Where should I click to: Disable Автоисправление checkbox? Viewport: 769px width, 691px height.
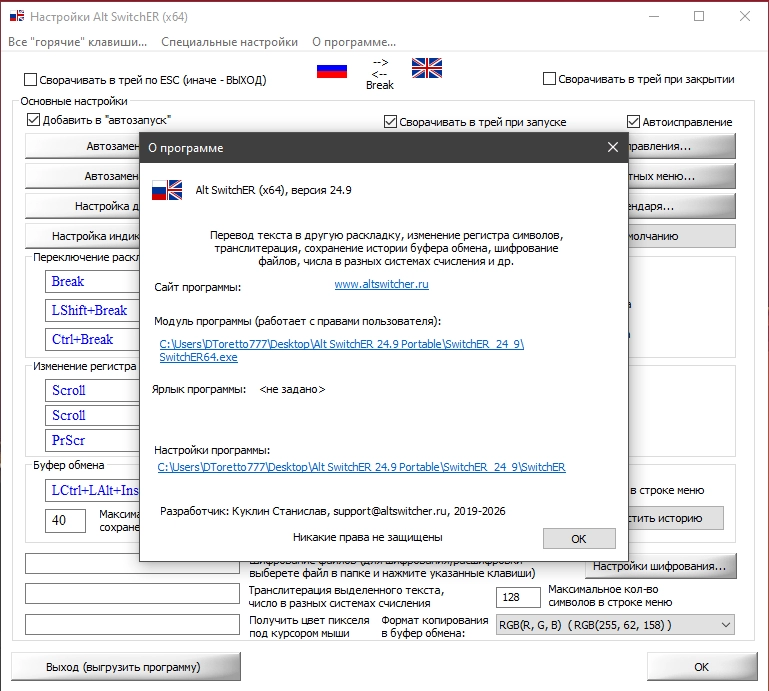633,122
